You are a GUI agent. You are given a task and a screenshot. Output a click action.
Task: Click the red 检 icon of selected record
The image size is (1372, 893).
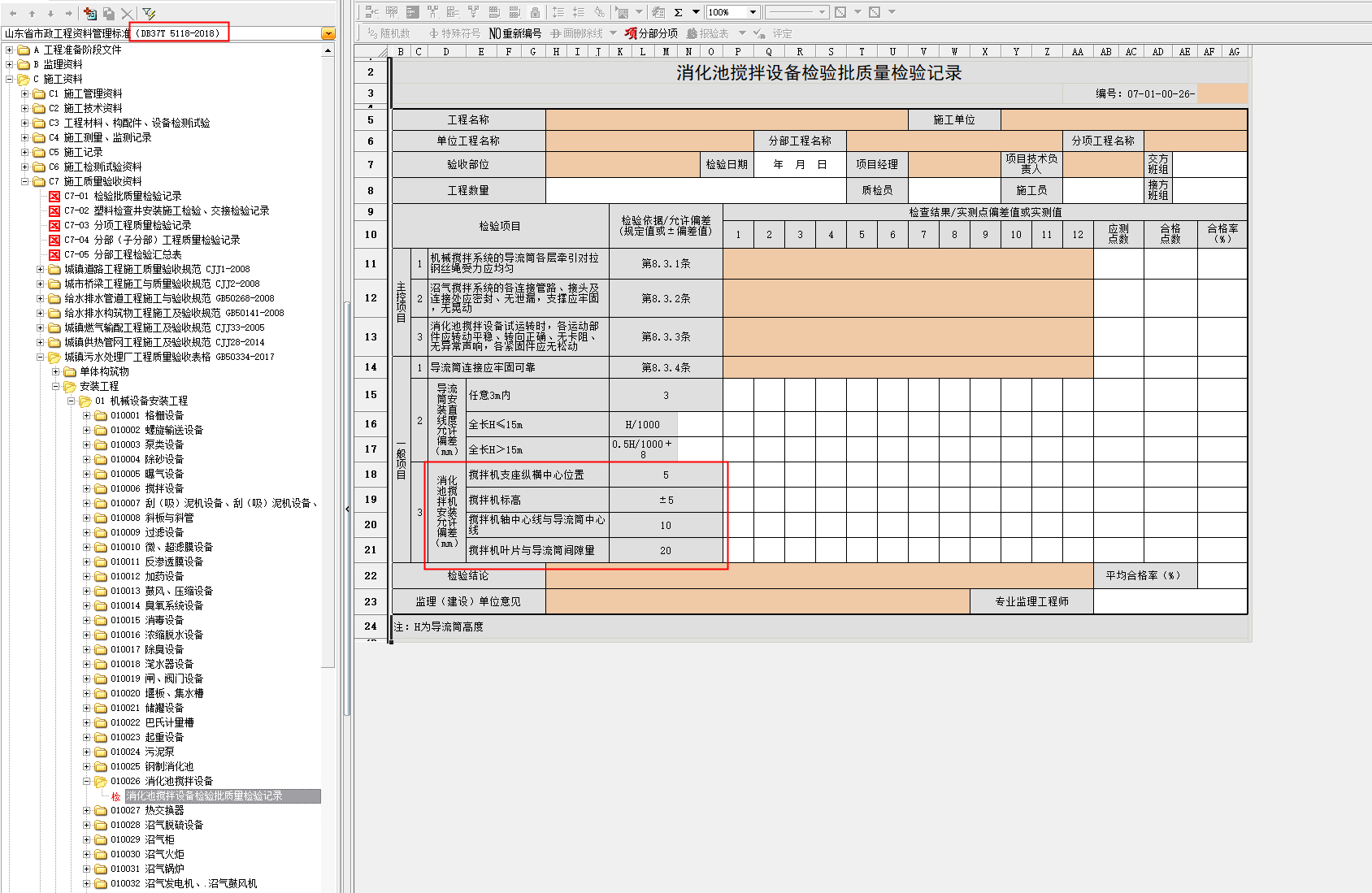(x=116, y=796)
